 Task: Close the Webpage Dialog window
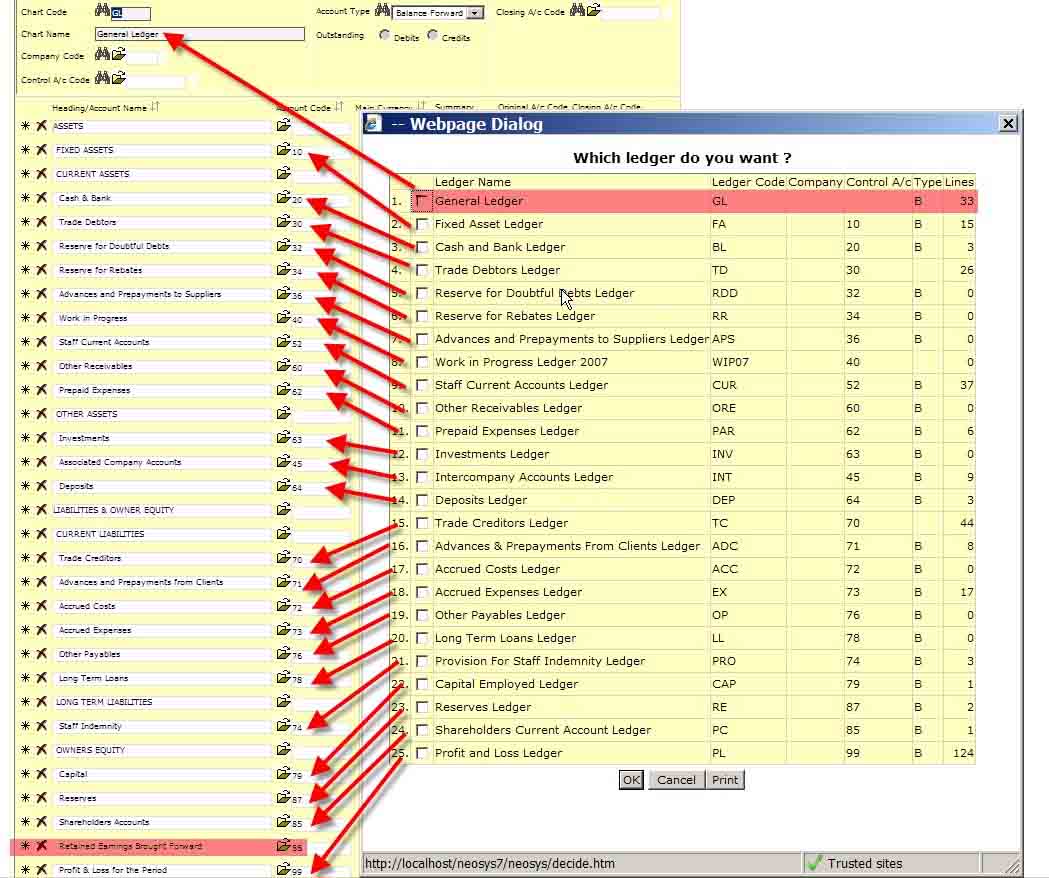tap(1008, 123)
